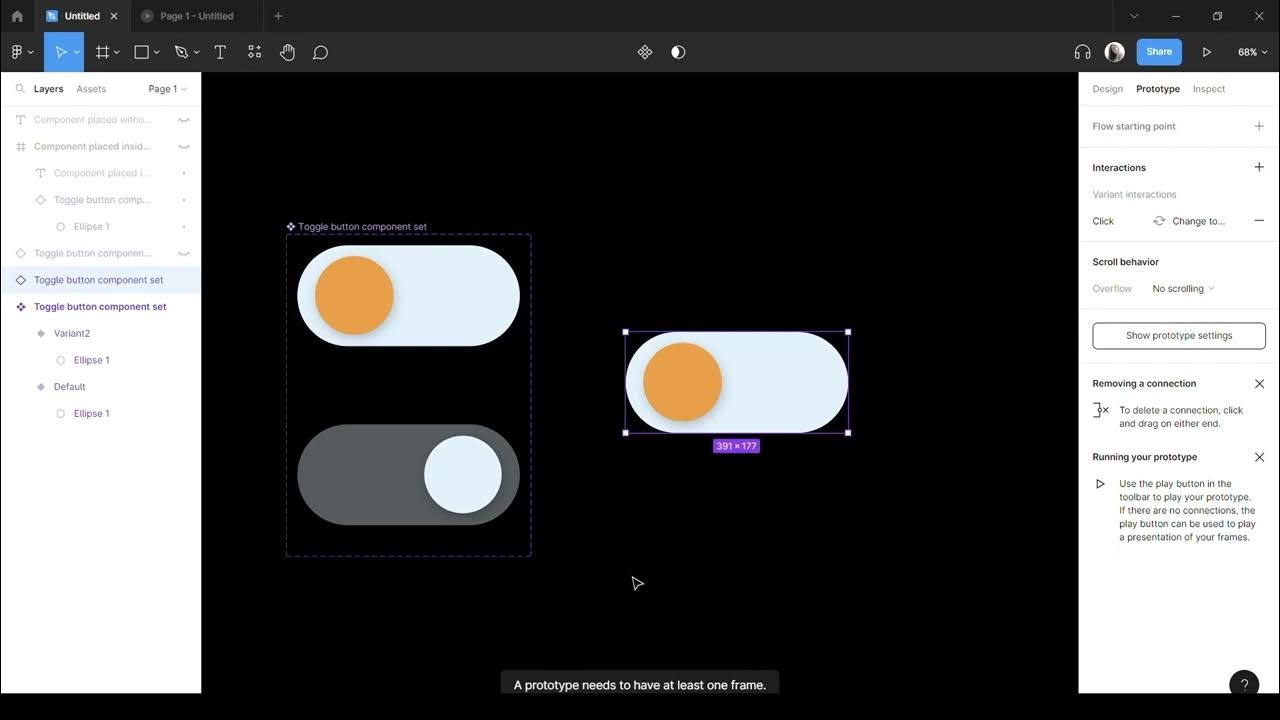Click the Create component icon

[645, 52]
